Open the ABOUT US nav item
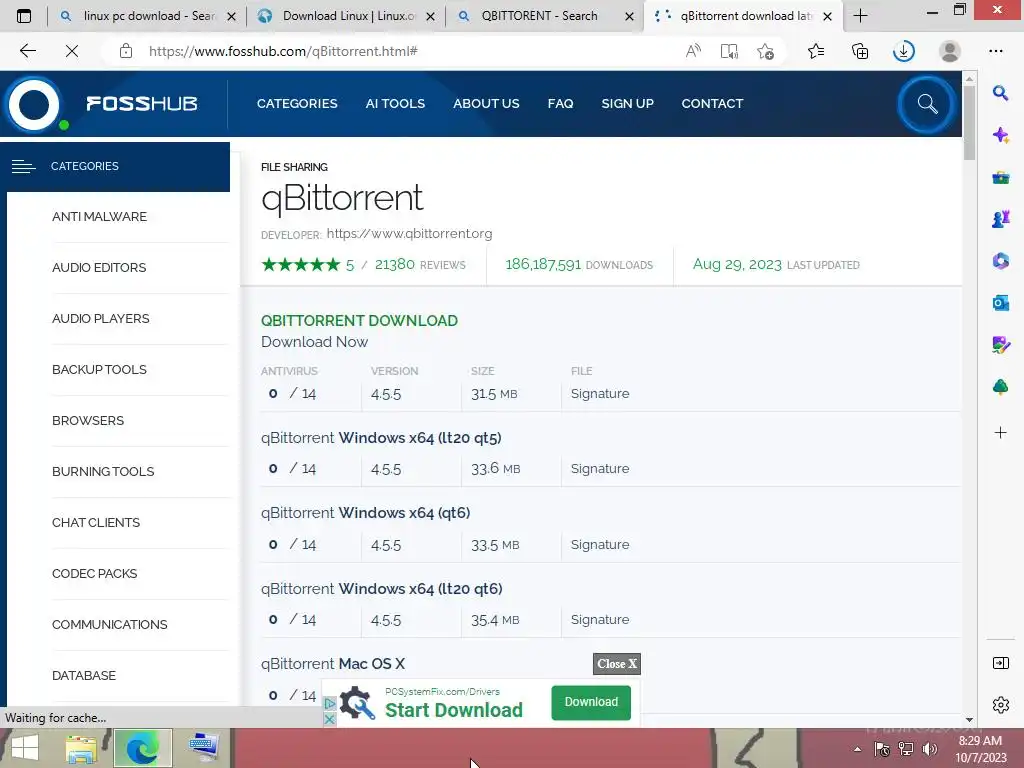The width and height of the screenshot is (1024, 768). [x=487, y=103]
